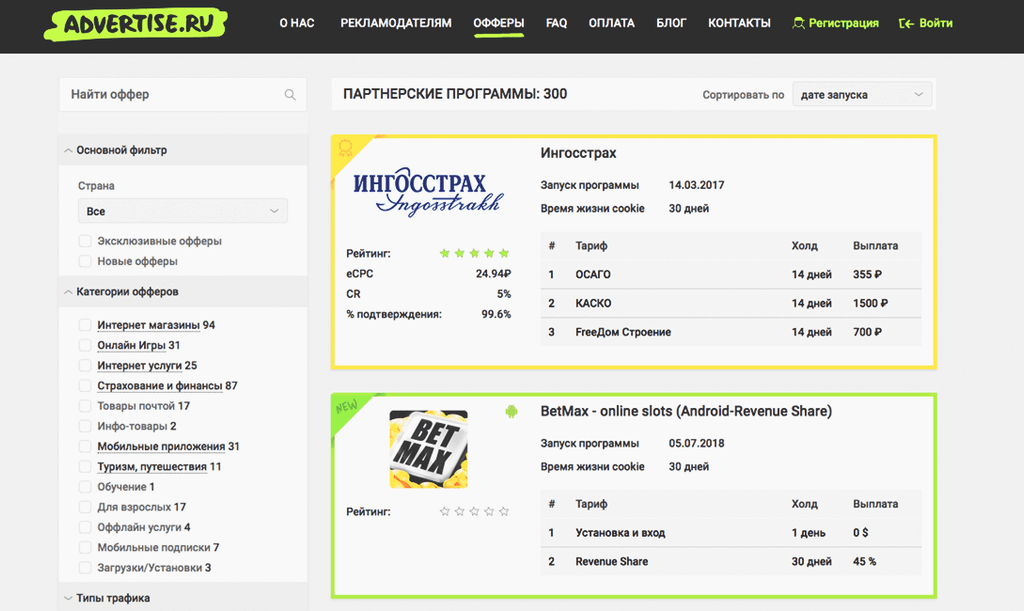Select the Revenue Share tariff row

click(731, 561)
